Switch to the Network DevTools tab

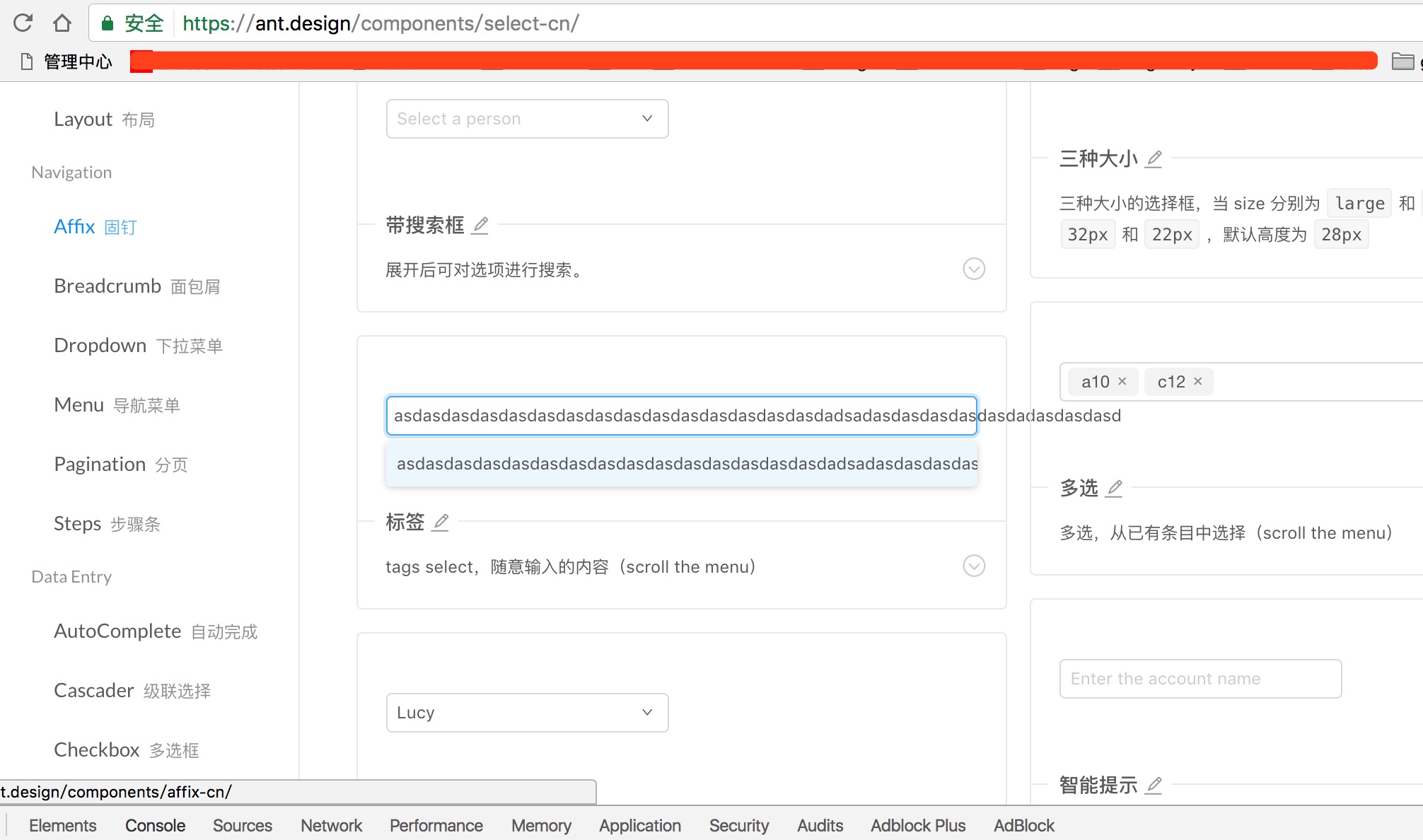point(331,825)
